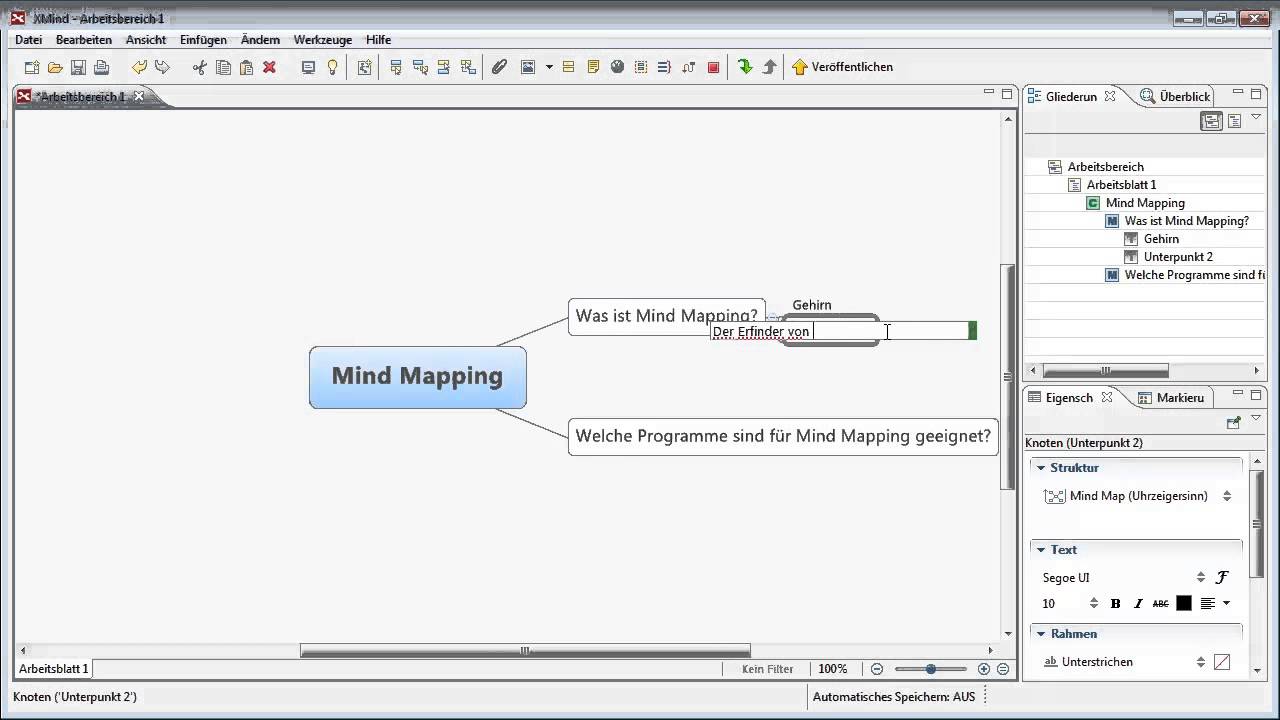1280x720 pixels.
Task: Toggle strikethrough ABC formatting
Action: 1161,603
